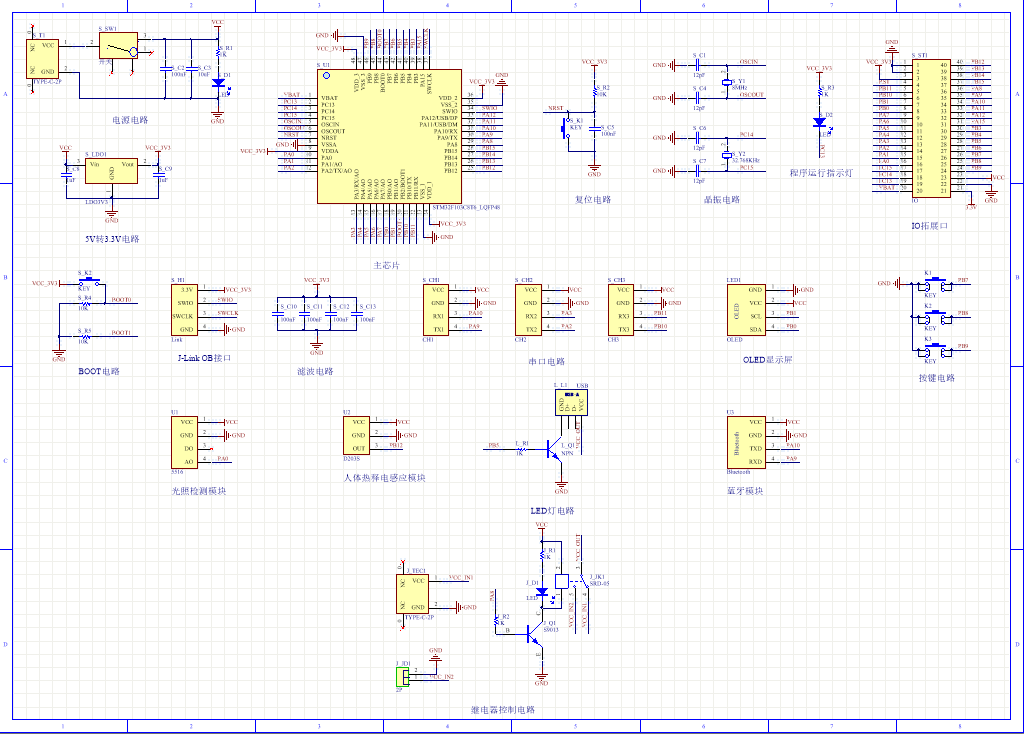Click the 串口电路 section label
Viewport: 1024px width, 734px height.
pos(547,362)
